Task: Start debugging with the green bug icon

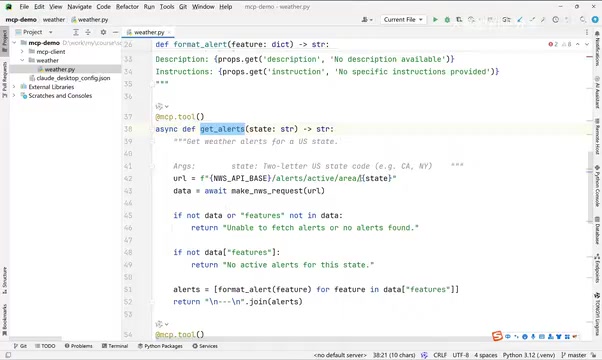Action: [x=447, y=20]
